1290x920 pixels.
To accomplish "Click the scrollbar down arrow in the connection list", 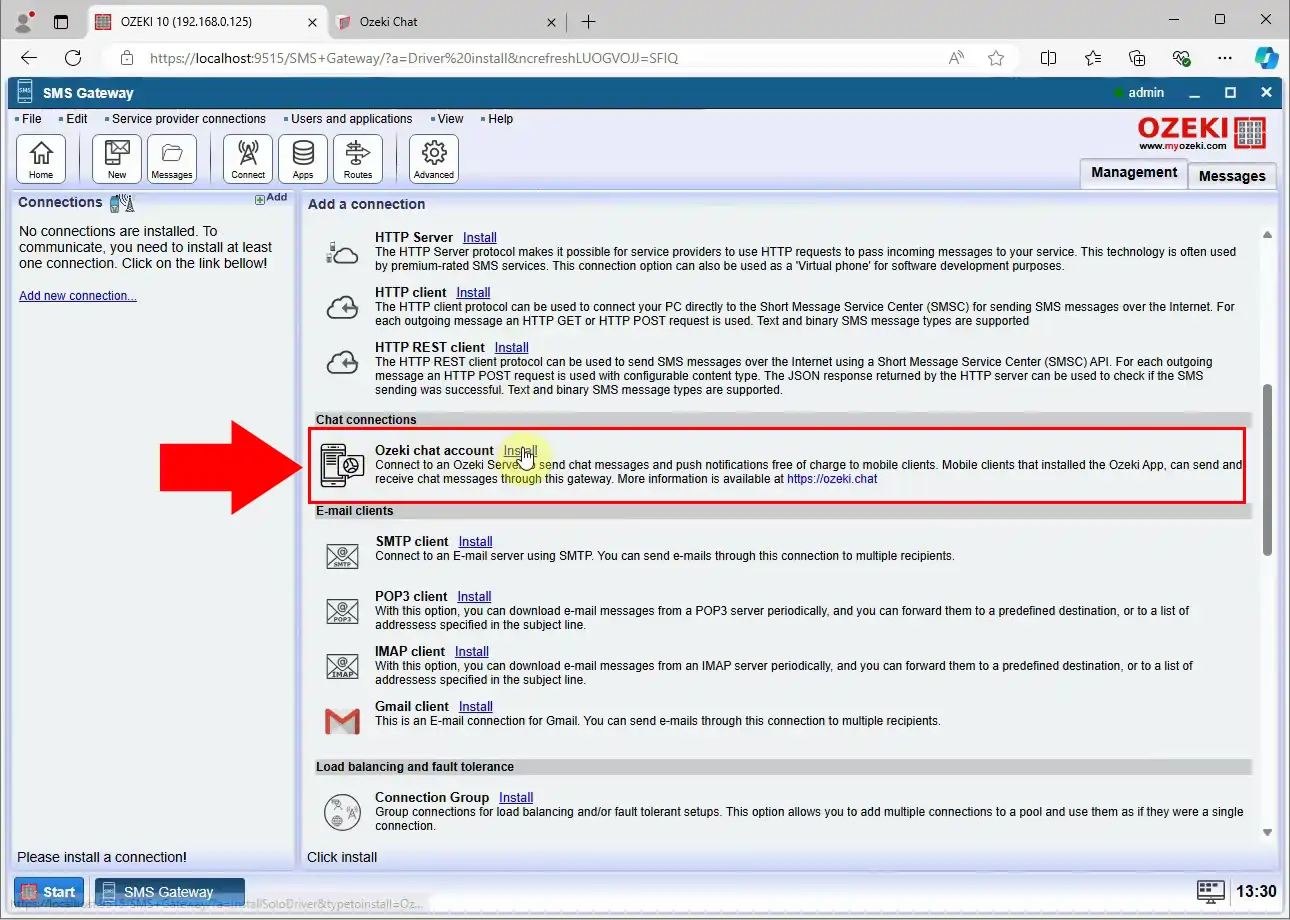I will (x=1267, y=832).
